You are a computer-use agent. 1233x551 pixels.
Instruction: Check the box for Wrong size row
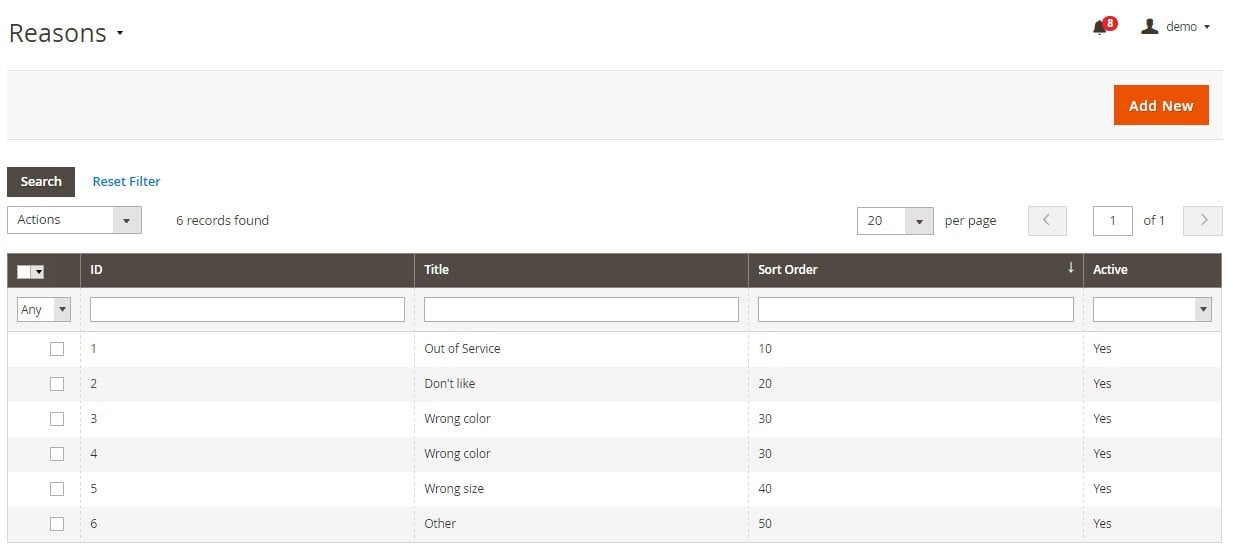click(x=57, y=489)
